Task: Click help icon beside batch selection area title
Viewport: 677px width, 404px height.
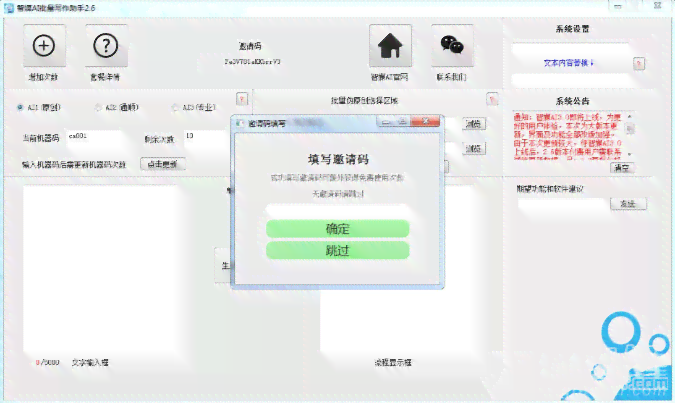Action: pyautogui.click(x=492, y=99)
